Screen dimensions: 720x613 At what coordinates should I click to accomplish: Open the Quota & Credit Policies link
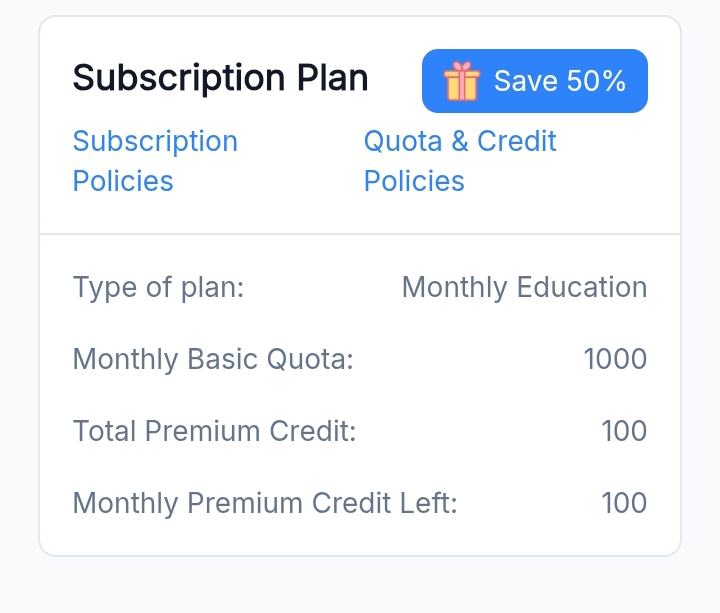(x=460, y=160)
